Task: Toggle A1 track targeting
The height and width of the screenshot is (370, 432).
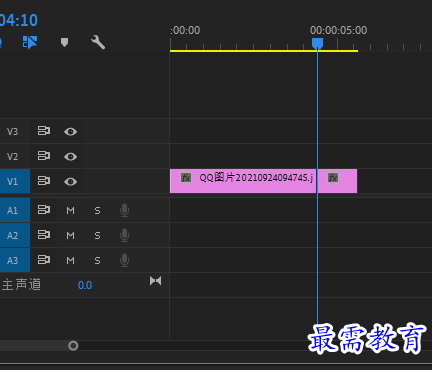Action: click(15, 210)
